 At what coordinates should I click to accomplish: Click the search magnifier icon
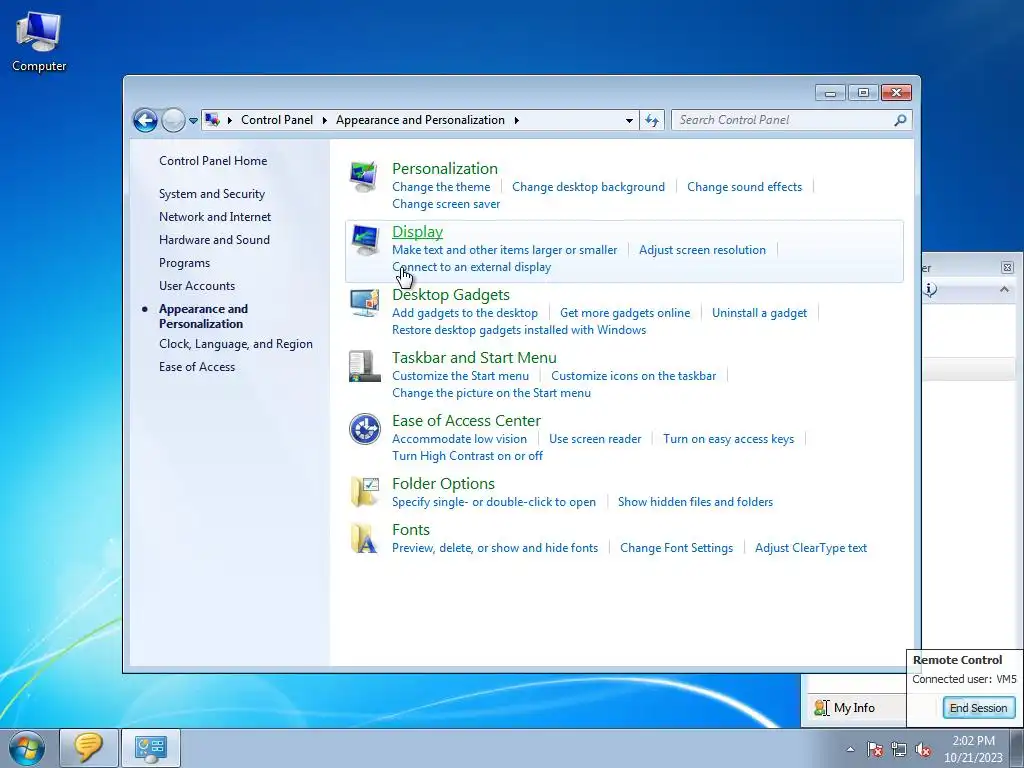point(900,120)
